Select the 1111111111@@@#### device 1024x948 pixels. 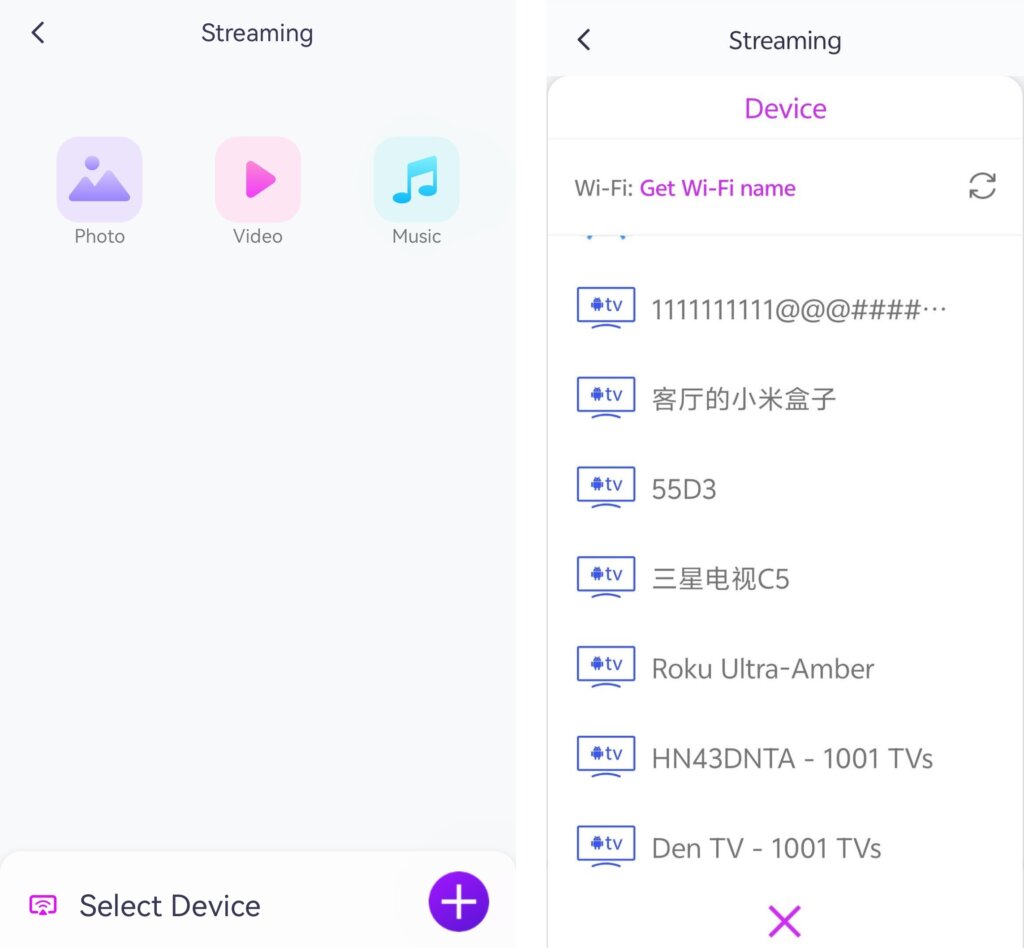(x=797, y=309)
